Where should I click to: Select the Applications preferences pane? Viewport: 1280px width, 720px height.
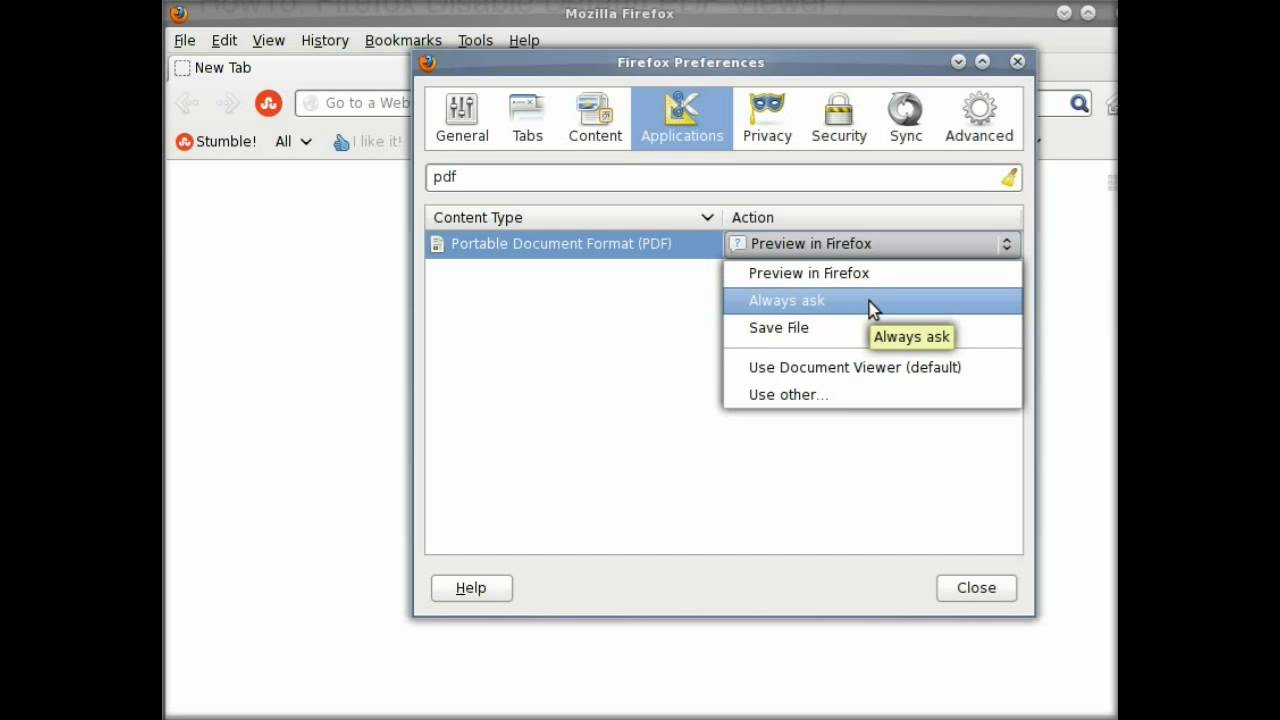[682, 118]
